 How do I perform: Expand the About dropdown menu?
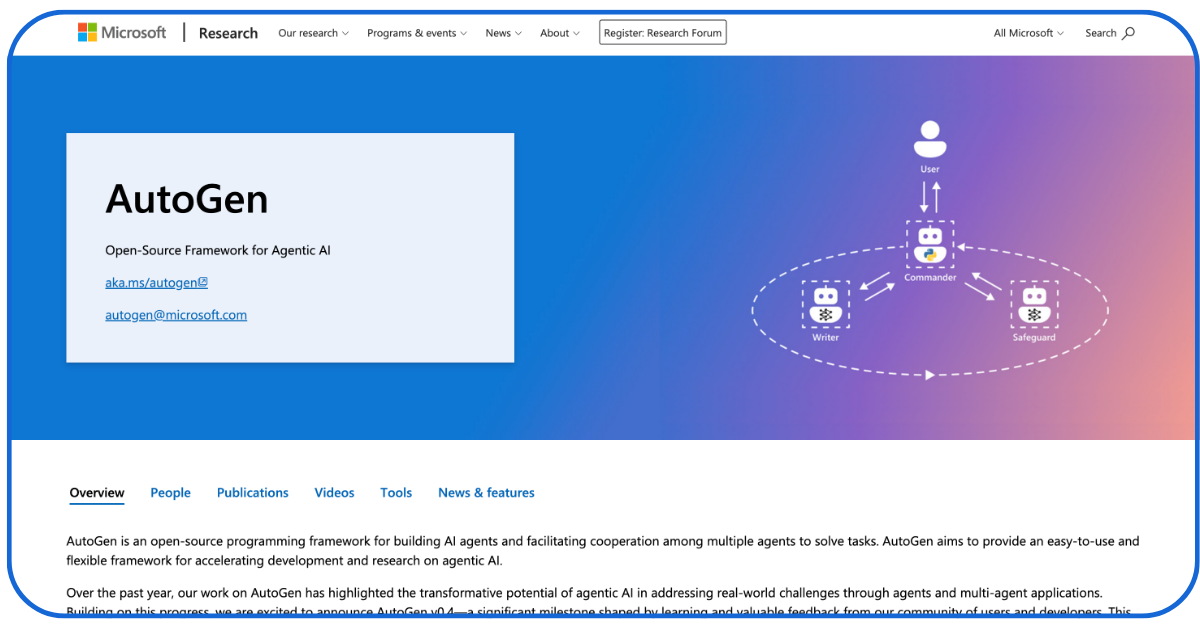(560, 33)
